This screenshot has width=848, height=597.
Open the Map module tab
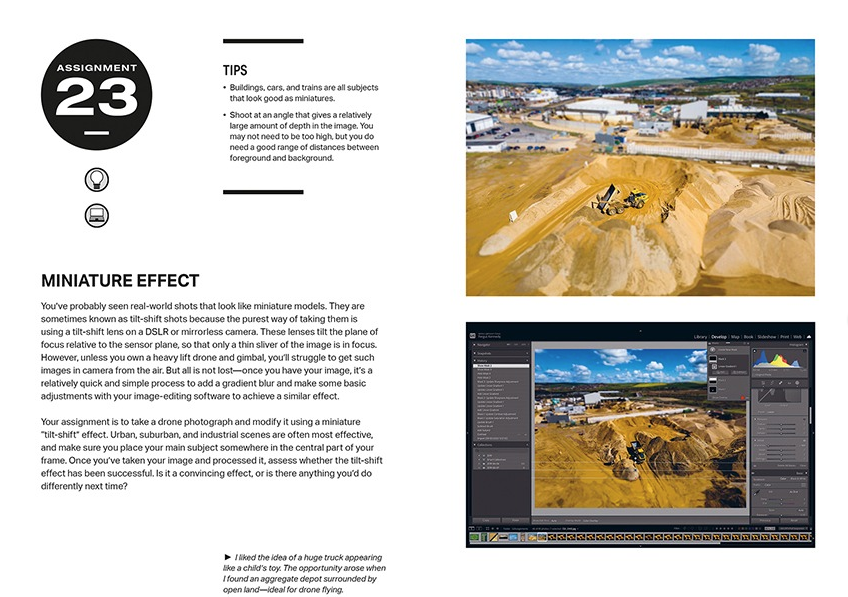click(x=735, y=337)
